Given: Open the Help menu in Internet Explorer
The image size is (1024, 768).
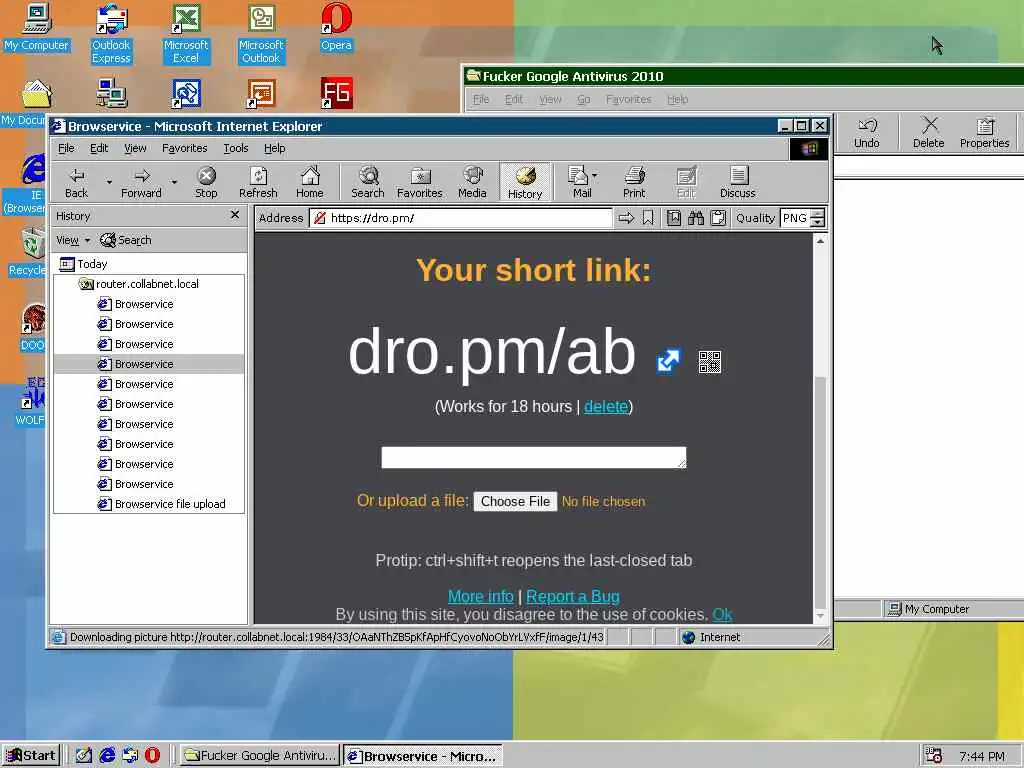Looking at the screenshot, I should coord(274,148).
